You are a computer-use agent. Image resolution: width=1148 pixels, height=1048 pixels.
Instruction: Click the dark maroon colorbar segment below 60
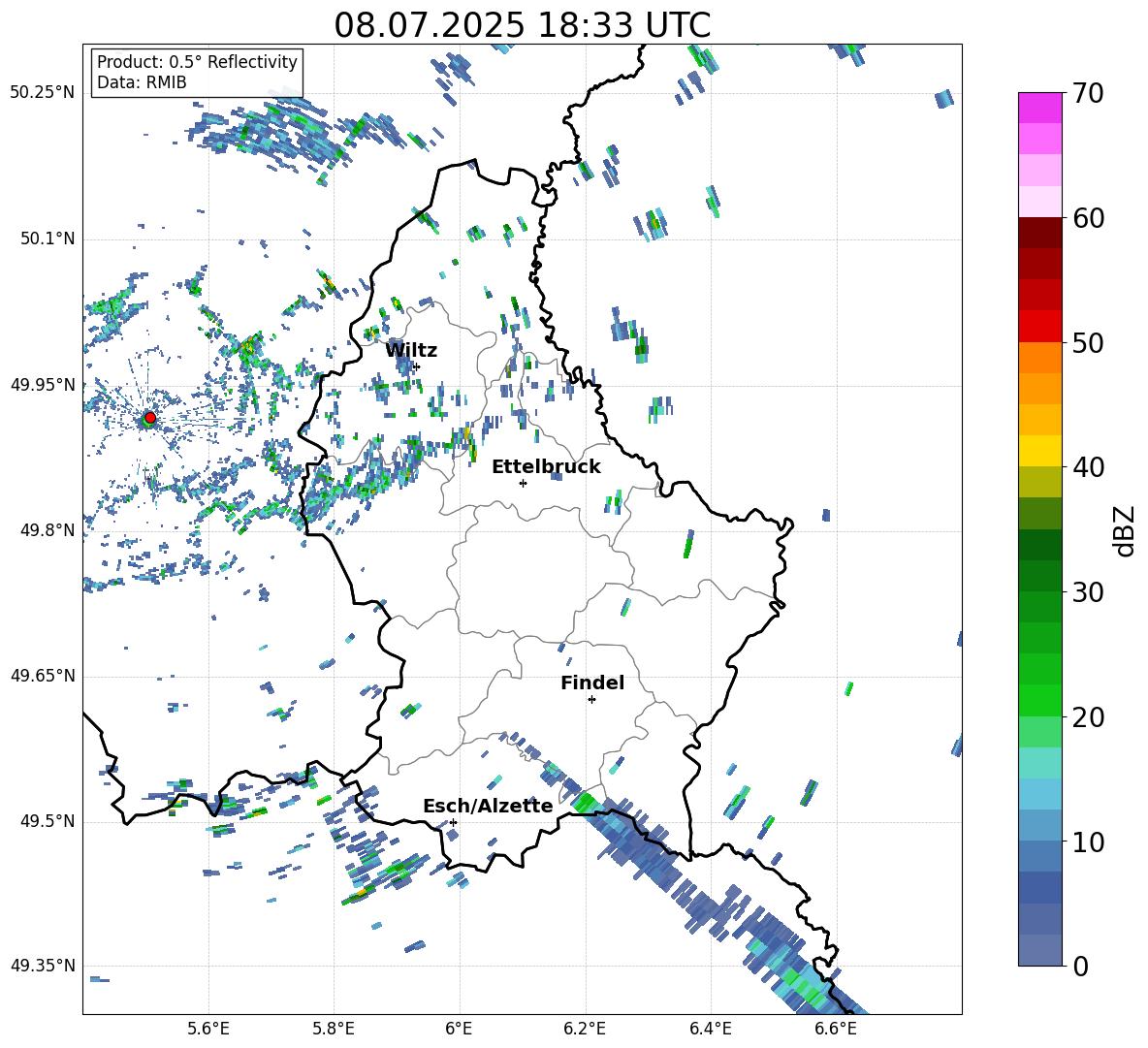[1039, 233]
